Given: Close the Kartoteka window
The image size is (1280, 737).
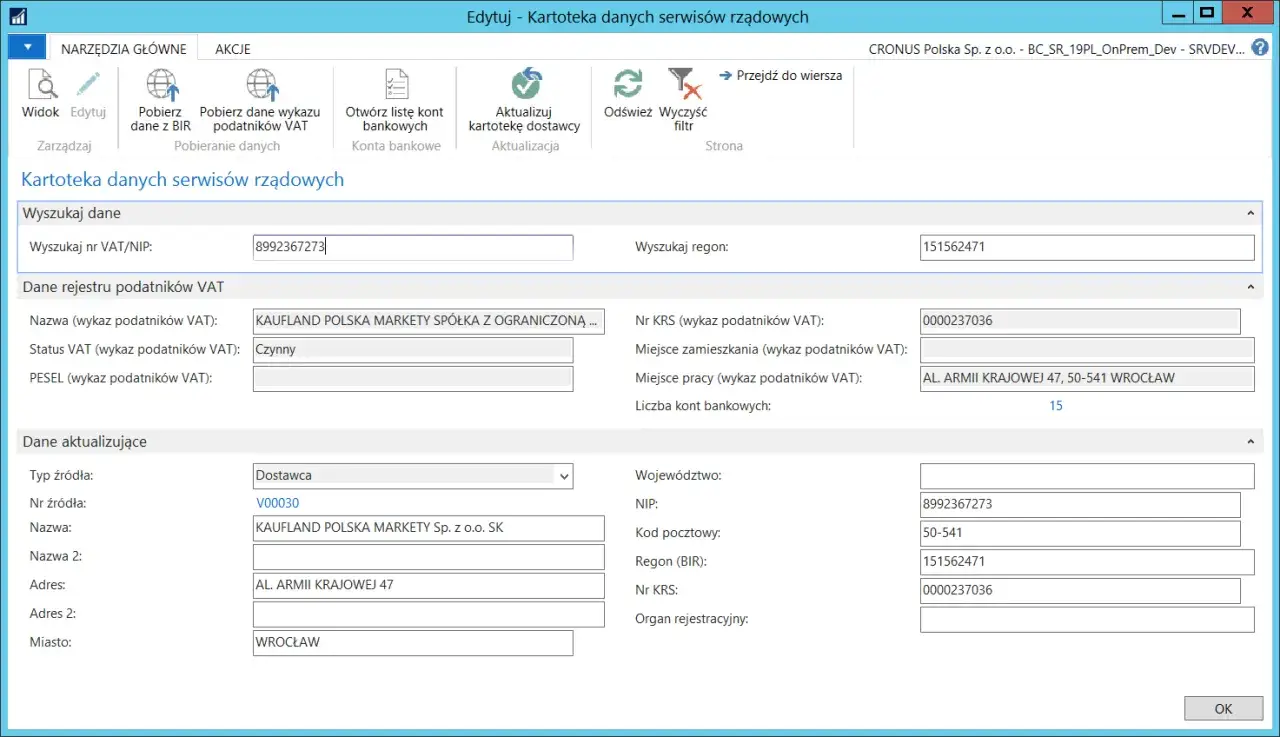Looking at the screenshot, I should [1248, 13].
